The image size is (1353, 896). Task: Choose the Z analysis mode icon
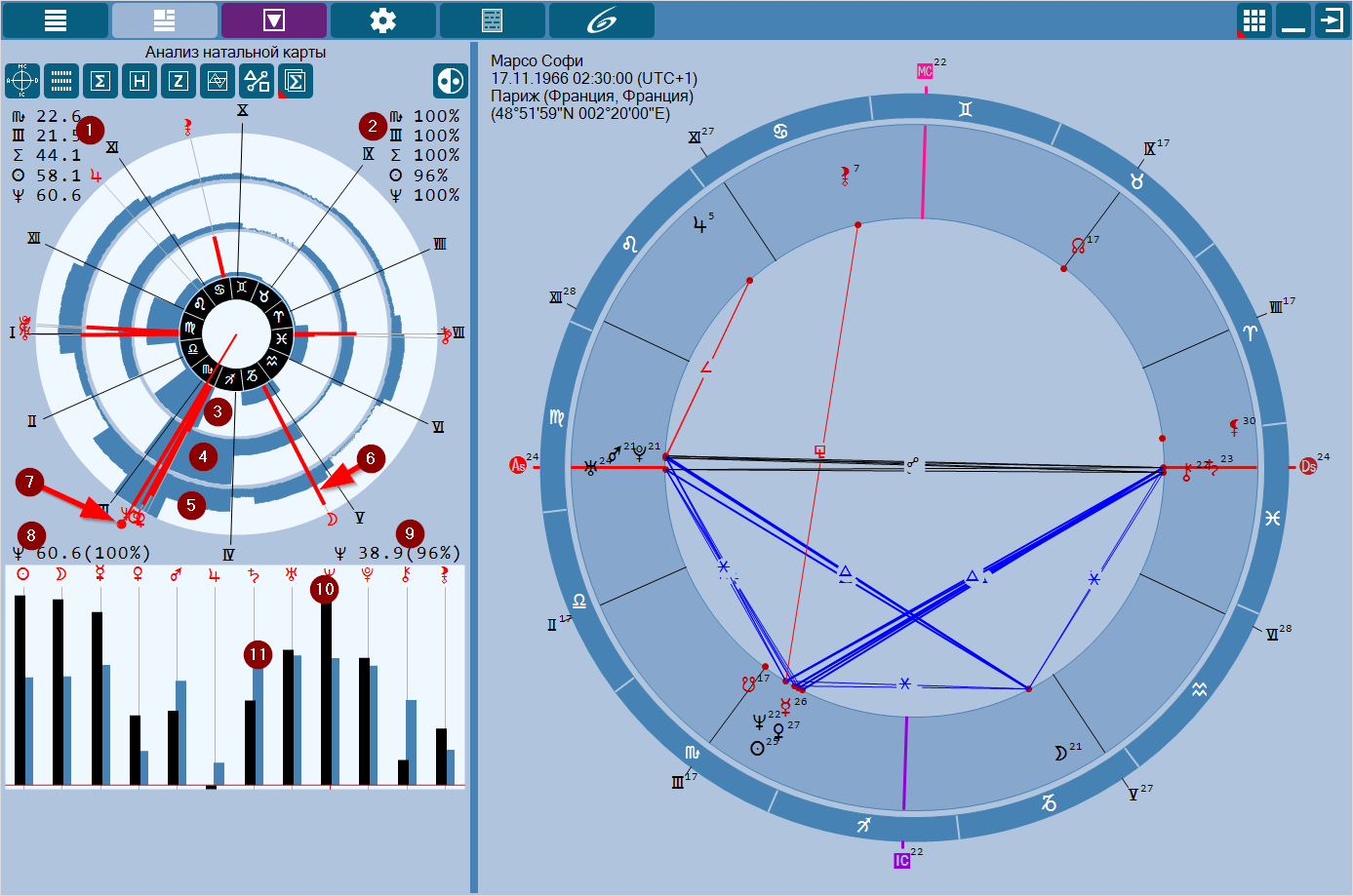(179, 81)
